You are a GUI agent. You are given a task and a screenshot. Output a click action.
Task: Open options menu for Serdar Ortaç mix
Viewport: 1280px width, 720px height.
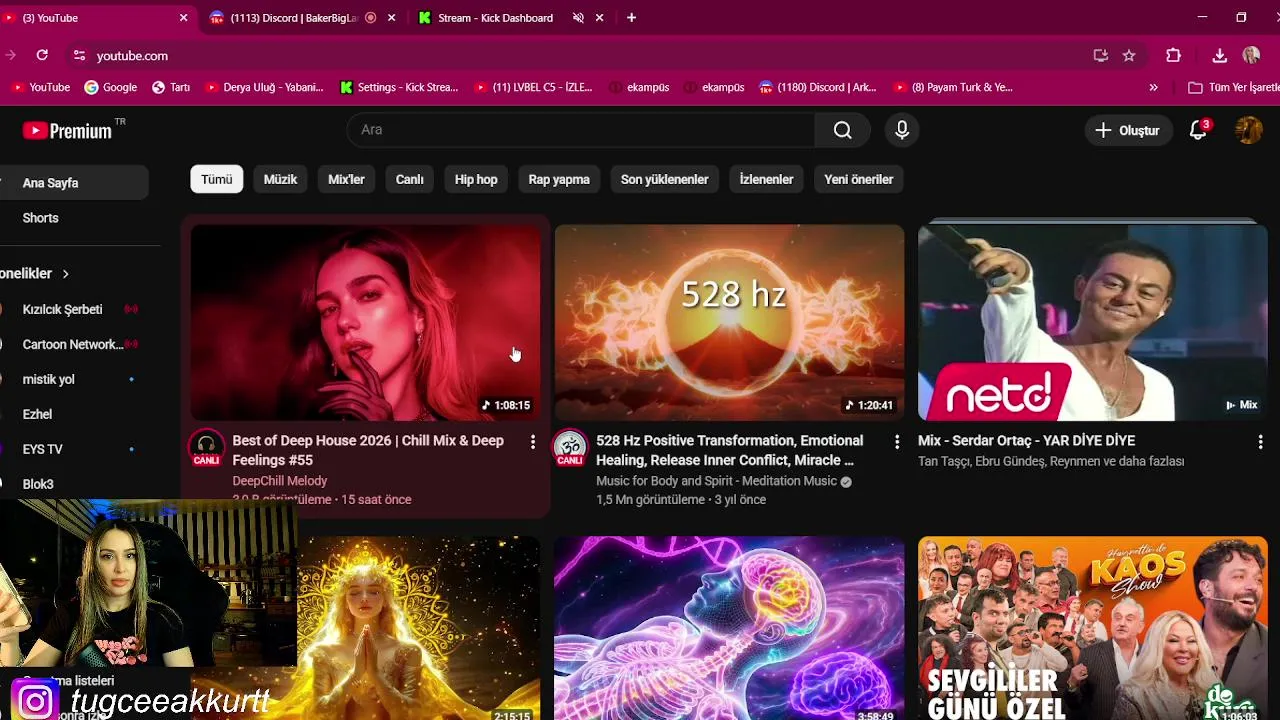(1260, 441)
